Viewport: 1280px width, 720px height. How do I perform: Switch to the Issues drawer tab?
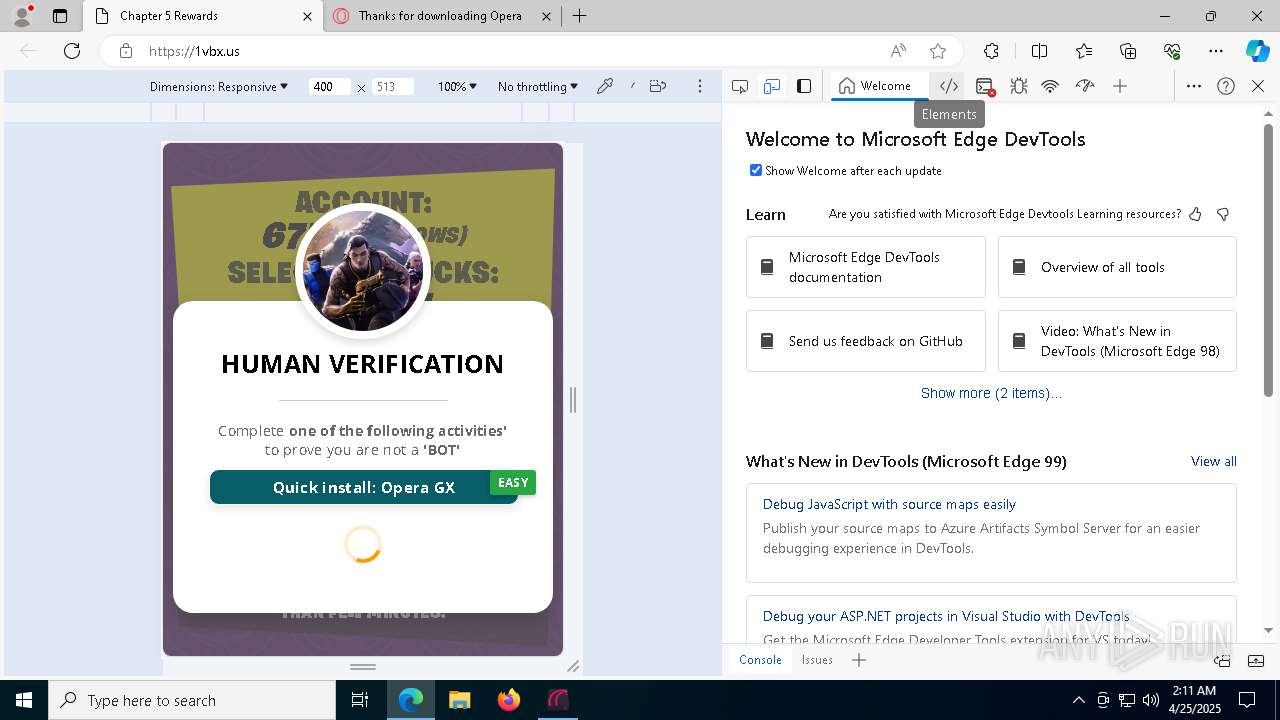pyautogui.click(x=817, y=660)
